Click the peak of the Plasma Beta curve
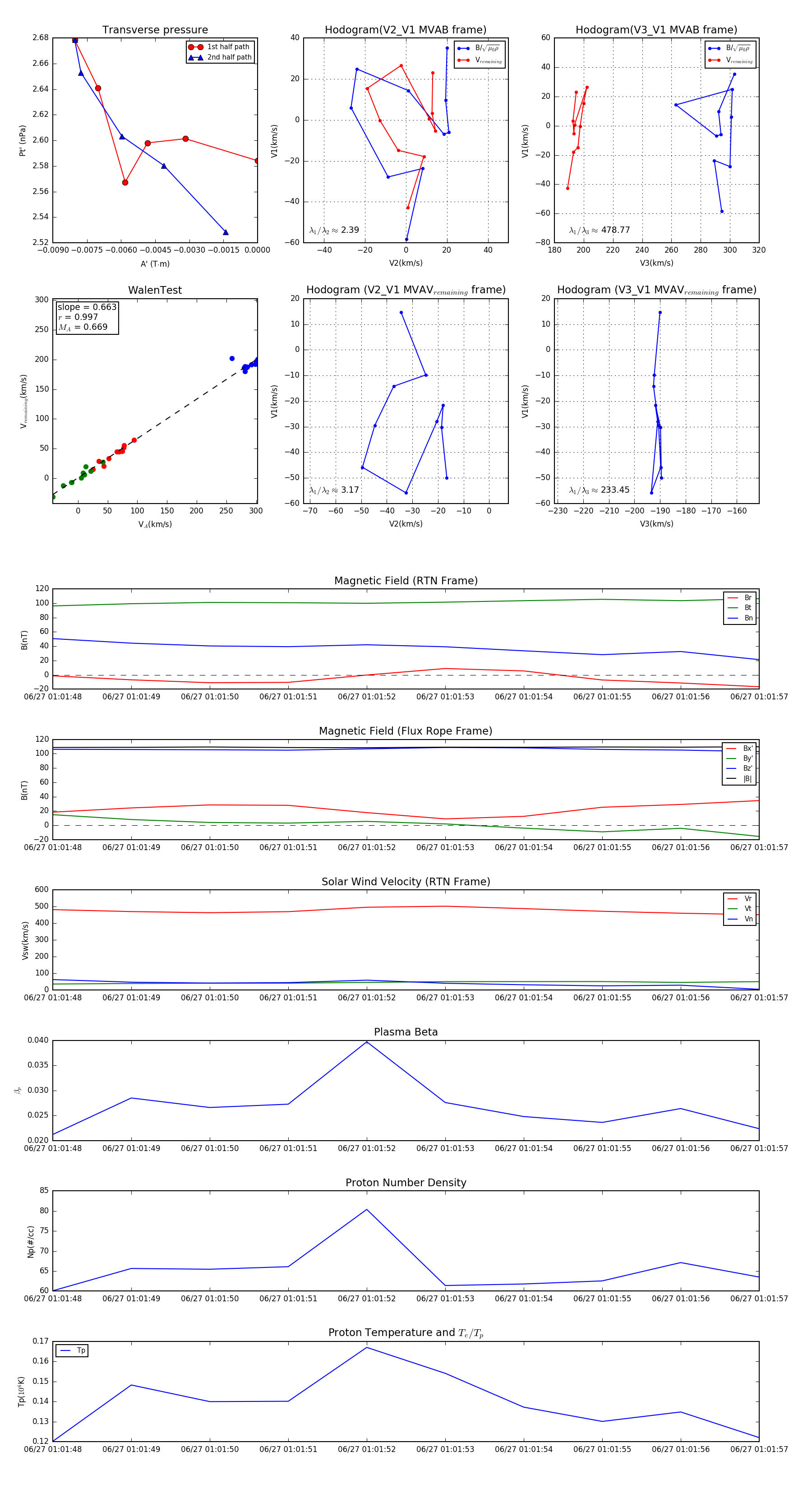 click(x=366, y=1041)
